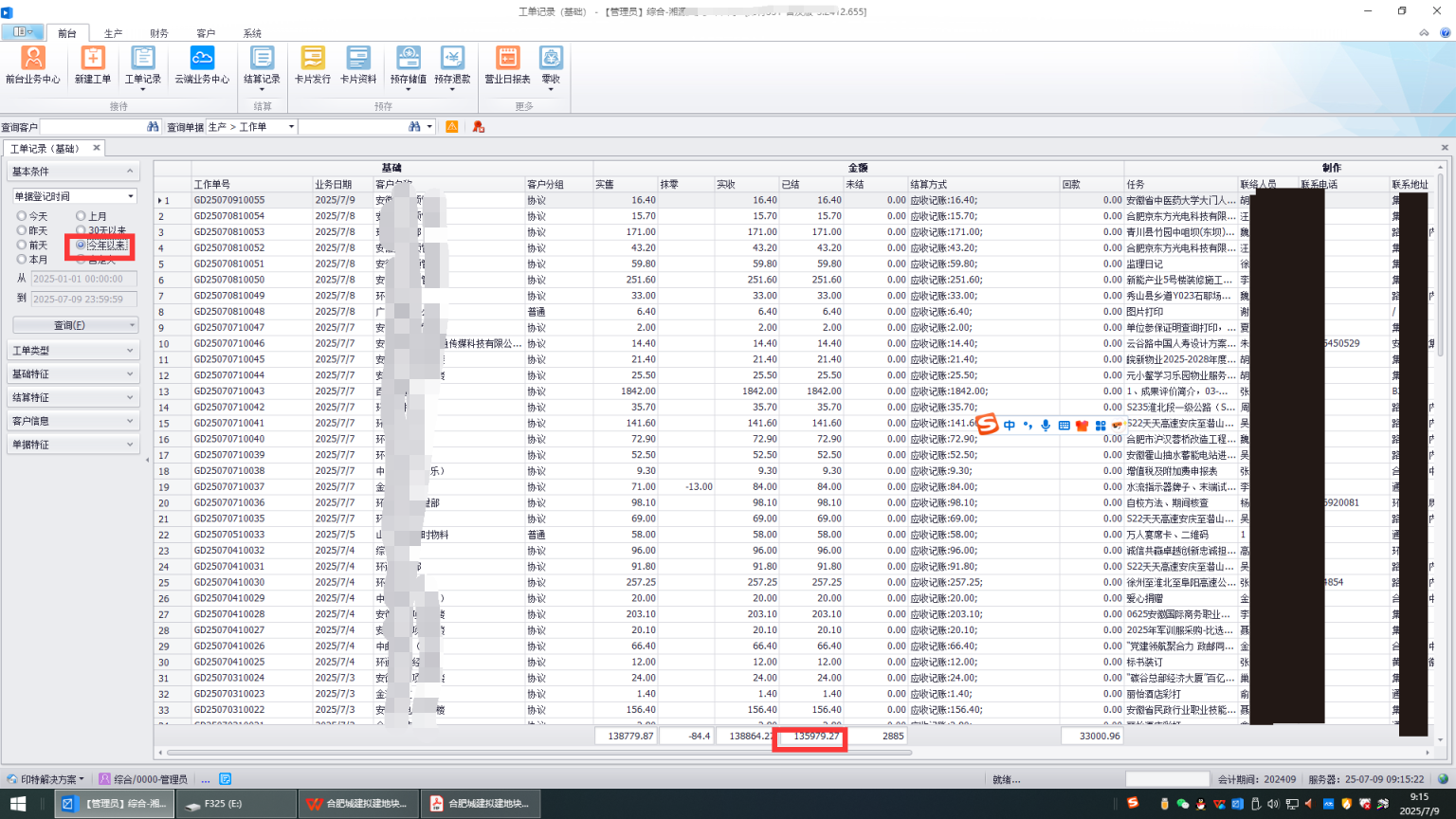Click the 查询客户 input field
This screenshot has width=1456, height=819.
(x=93, y=126)
